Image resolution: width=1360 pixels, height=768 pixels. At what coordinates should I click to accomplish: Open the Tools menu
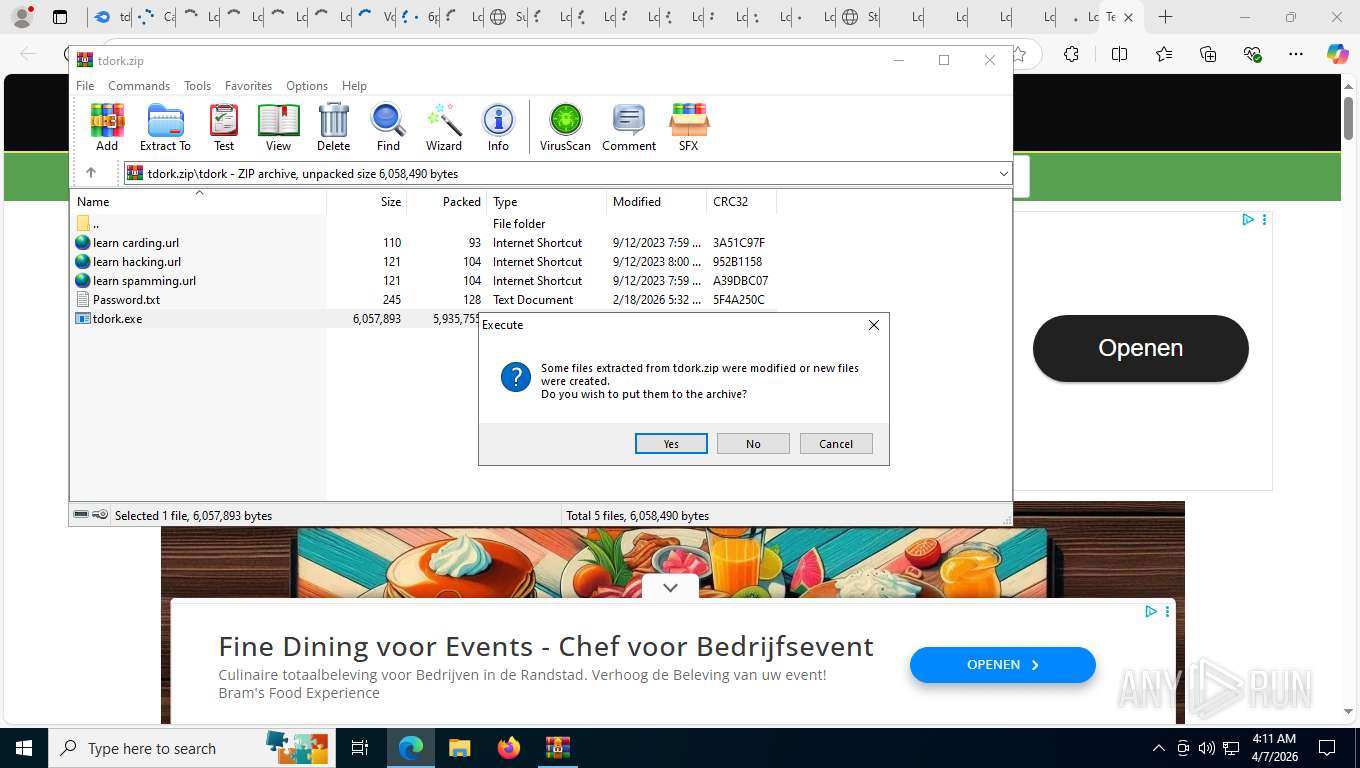coord(197,86)
